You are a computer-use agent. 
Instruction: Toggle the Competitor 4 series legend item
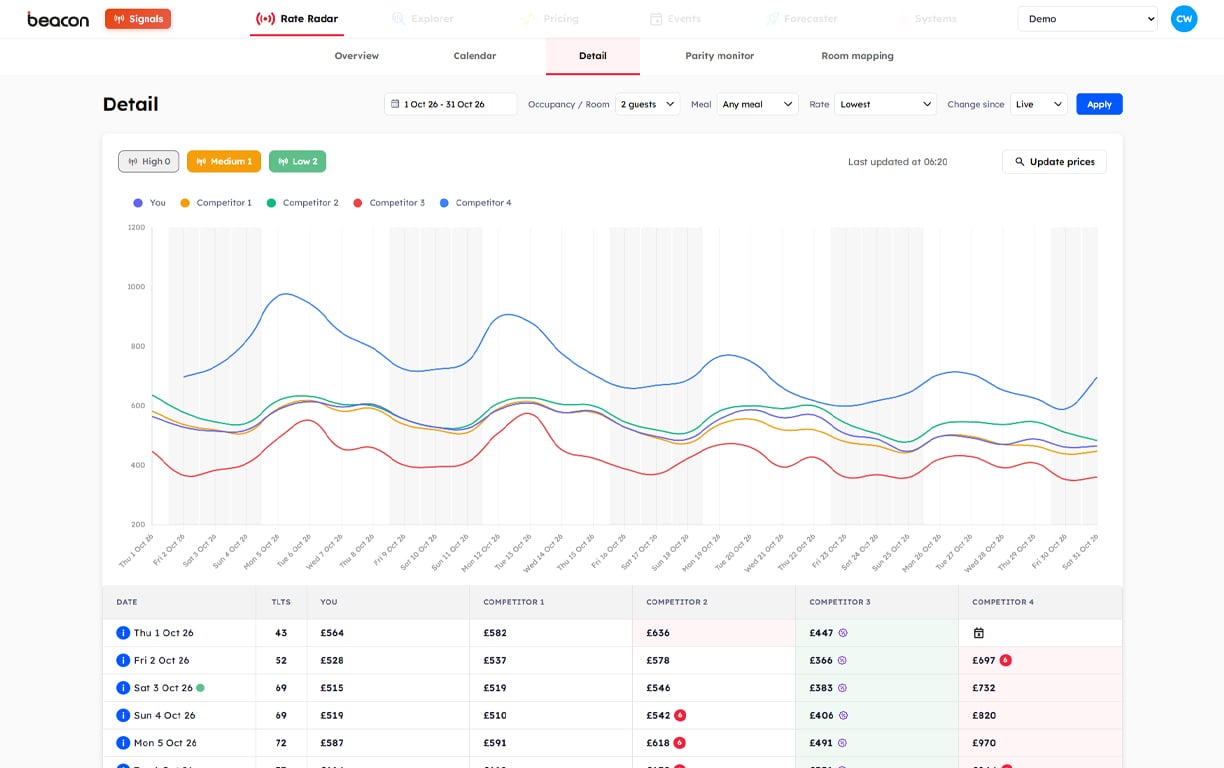pyautogui.click(x=475, y=203)
